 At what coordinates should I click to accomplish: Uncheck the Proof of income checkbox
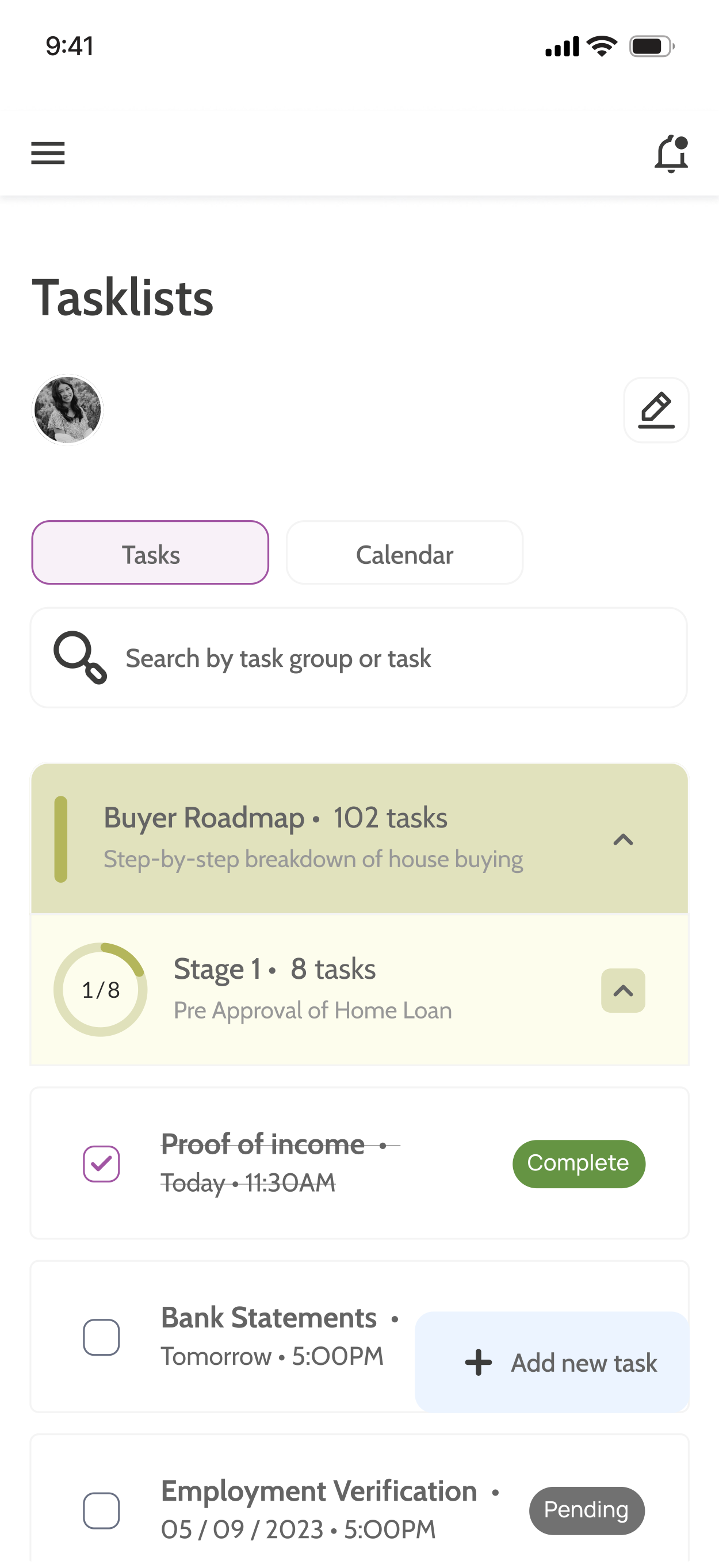(101, 1163)
